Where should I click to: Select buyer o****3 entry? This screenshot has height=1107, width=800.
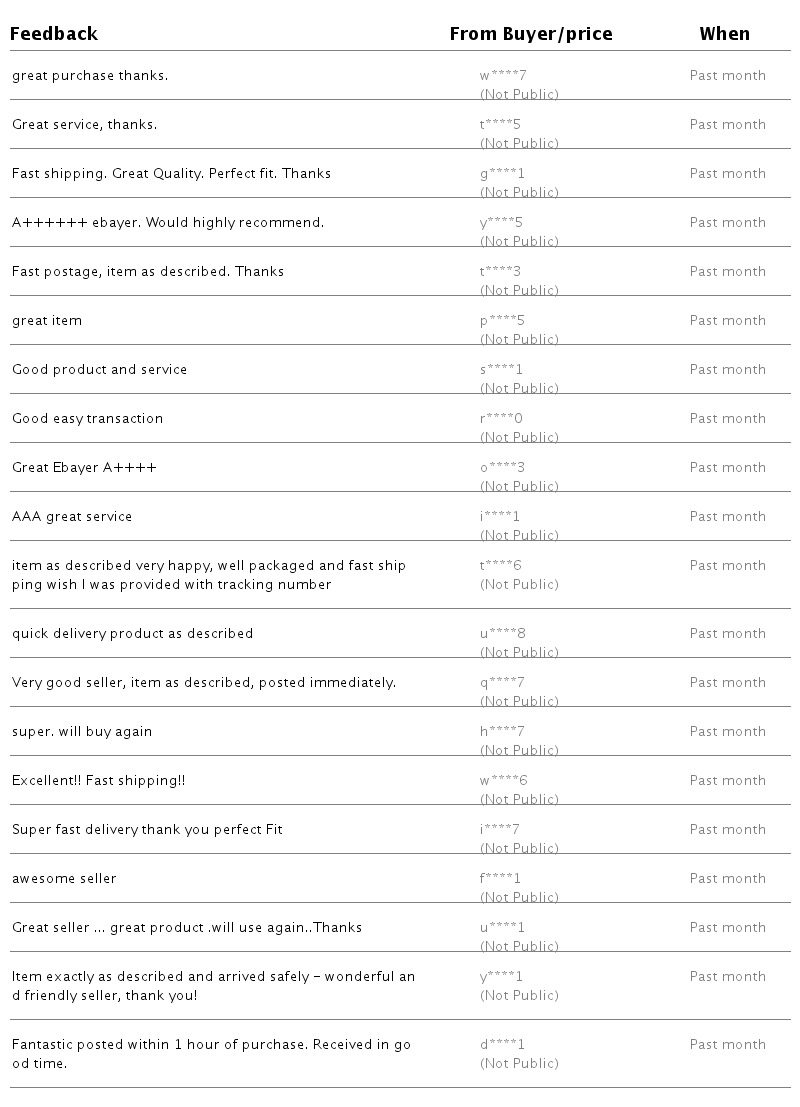click(x=501, y=468)
